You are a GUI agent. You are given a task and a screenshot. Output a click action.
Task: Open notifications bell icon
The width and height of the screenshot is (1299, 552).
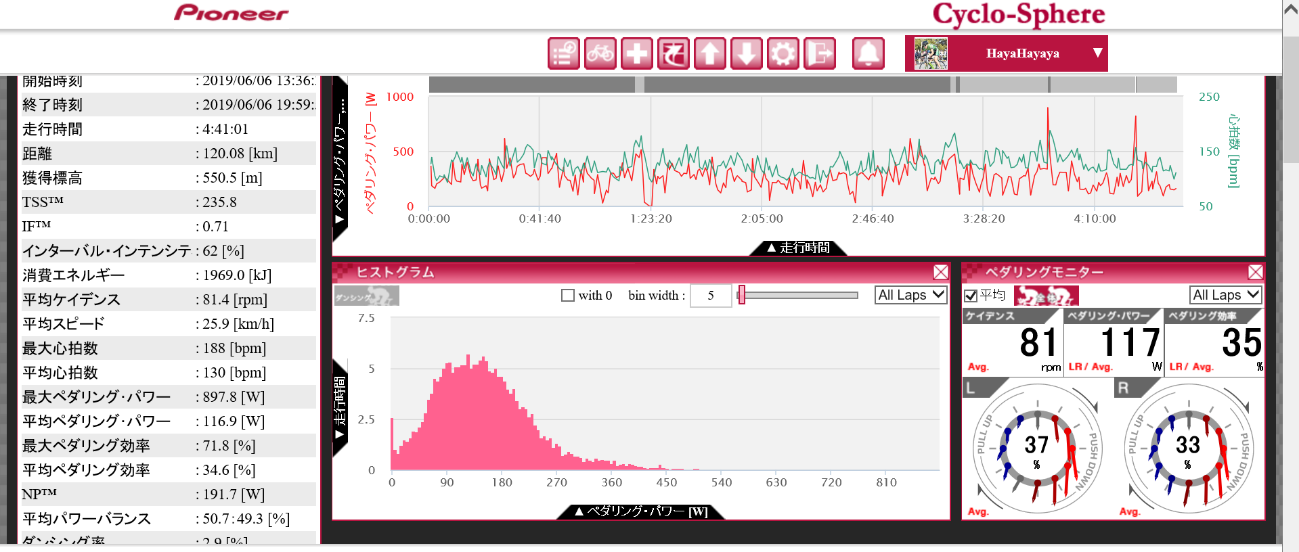tap(869, 53)
